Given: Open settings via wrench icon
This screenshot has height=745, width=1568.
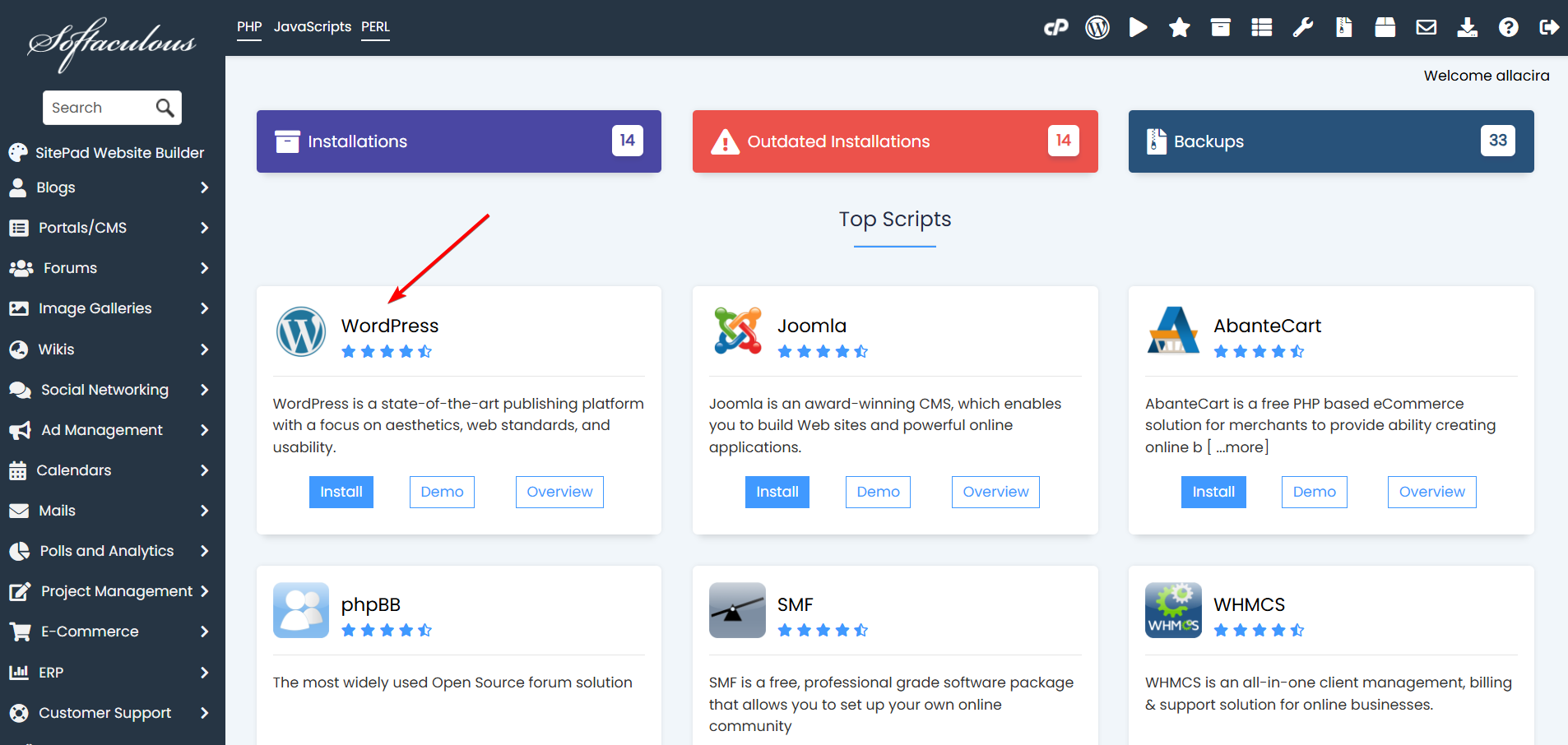Looking at the screenshot, I should (1303, 27).
